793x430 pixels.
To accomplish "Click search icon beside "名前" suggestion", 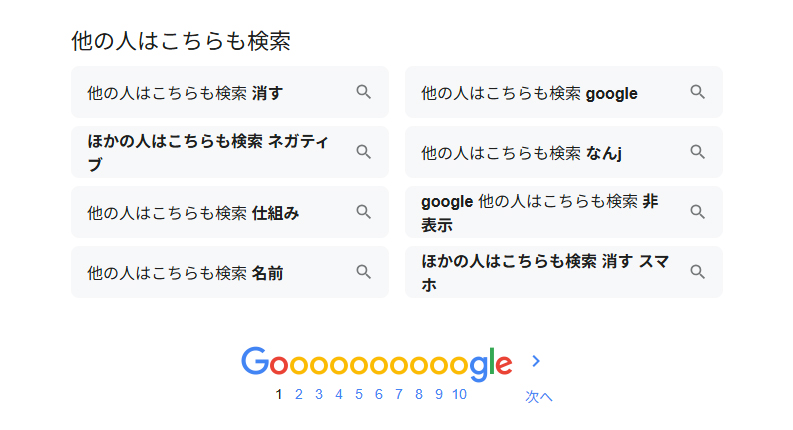I will tap(363, 272).
